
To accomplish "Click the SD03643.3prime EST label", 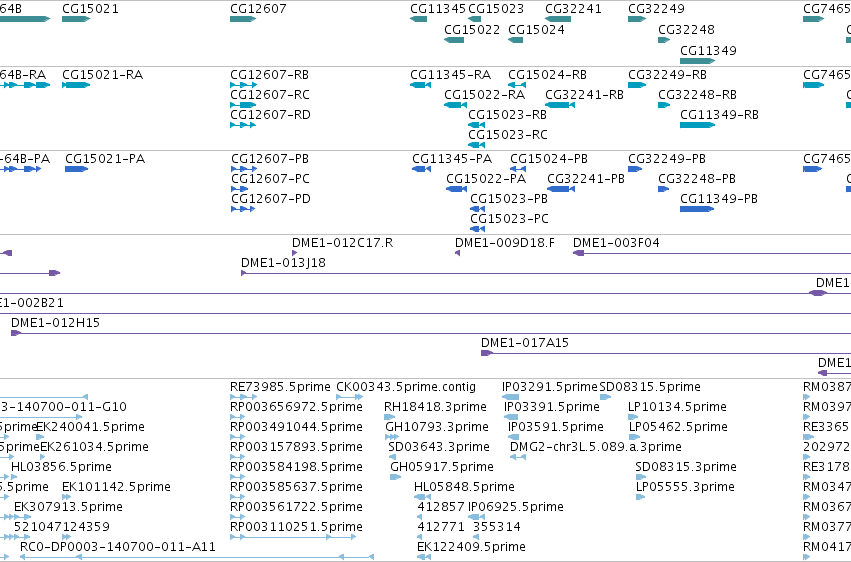I will click(439, 447).
